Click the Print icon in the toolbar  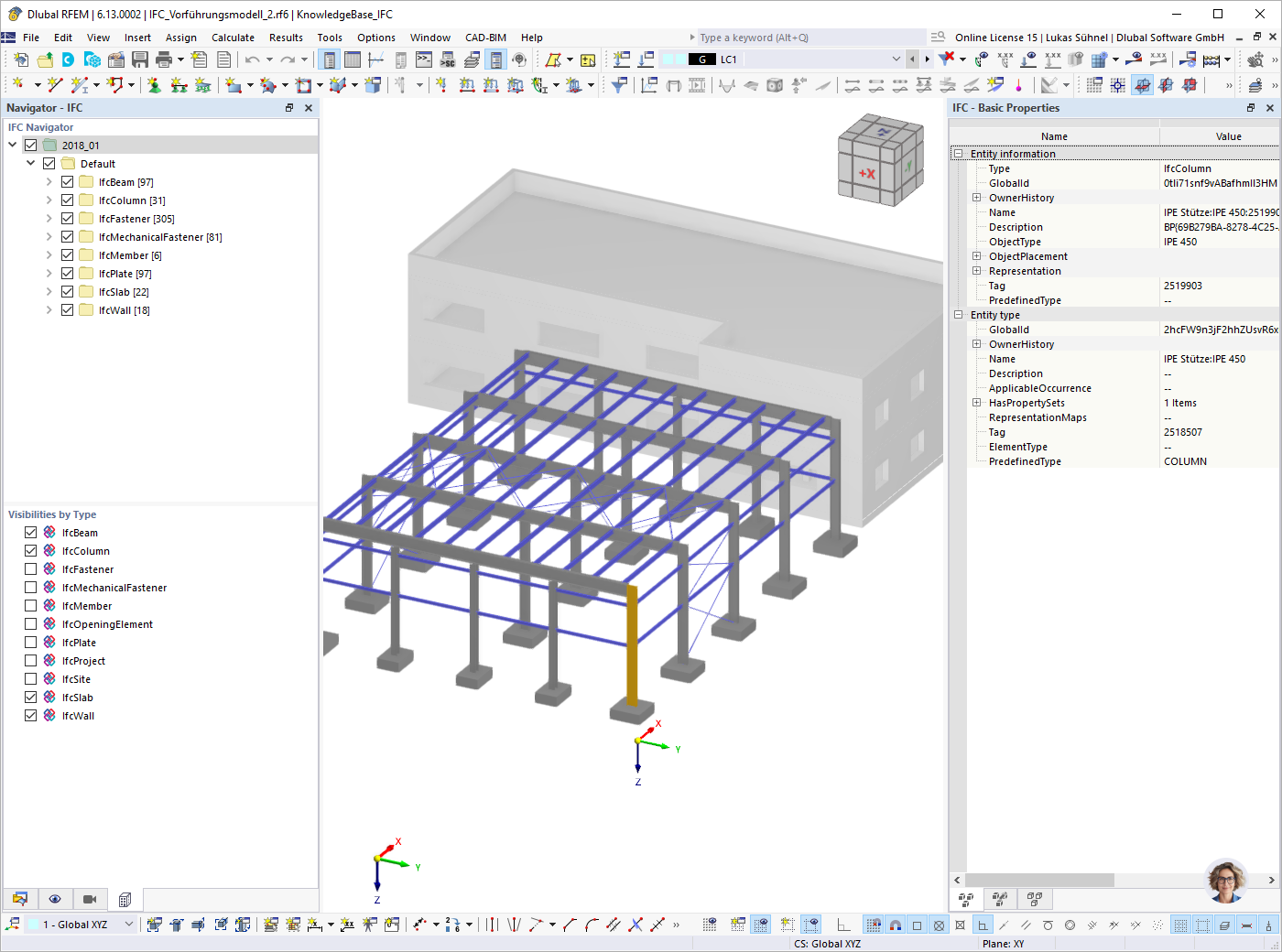point(164,59)
